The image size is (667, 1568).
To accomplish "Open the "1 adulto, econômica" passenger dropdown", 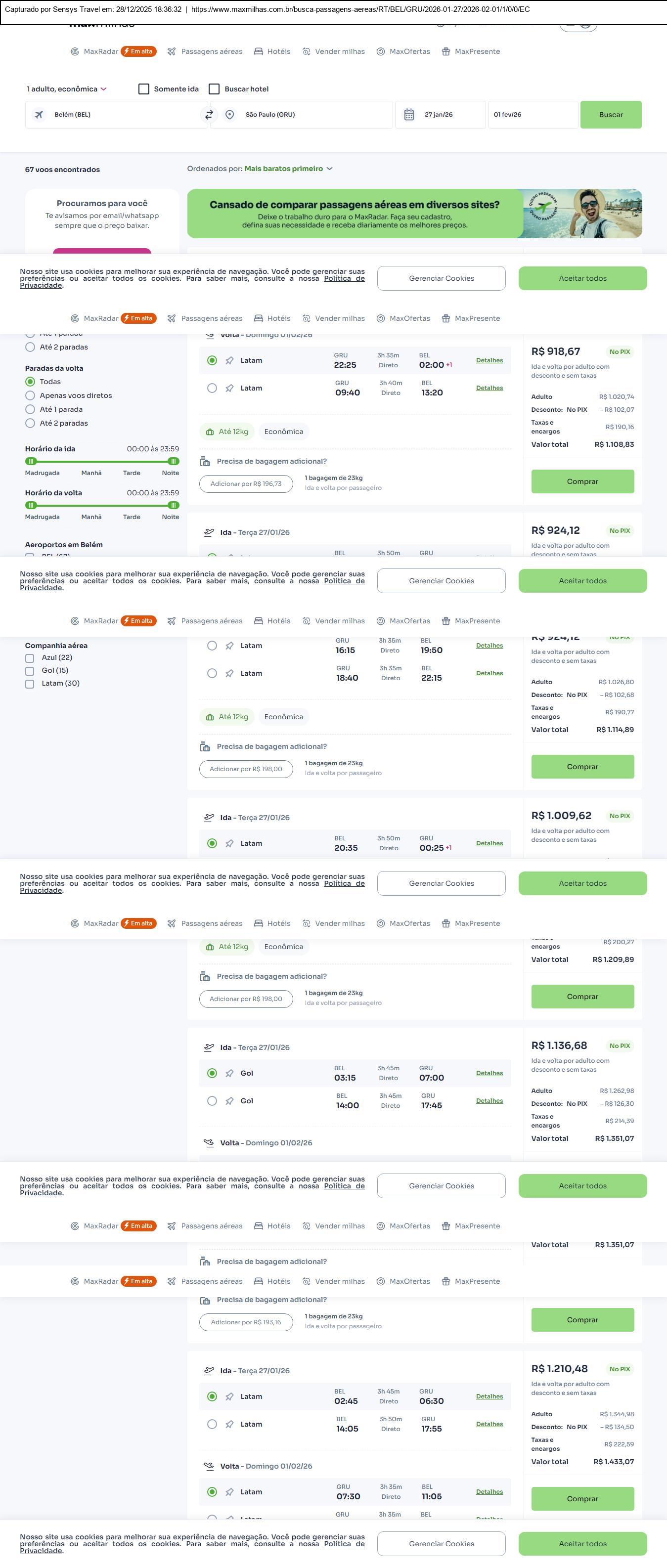I will pyautogui.click(x=66, y=89).
